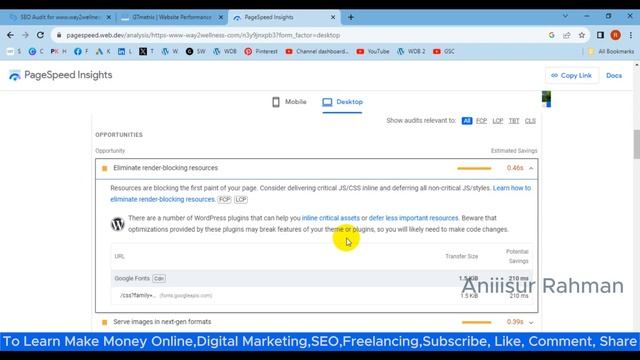Open the Facebook bookmark labeled F
The height and width of the screenshot is (360, 640).
(x=81, y=51)
